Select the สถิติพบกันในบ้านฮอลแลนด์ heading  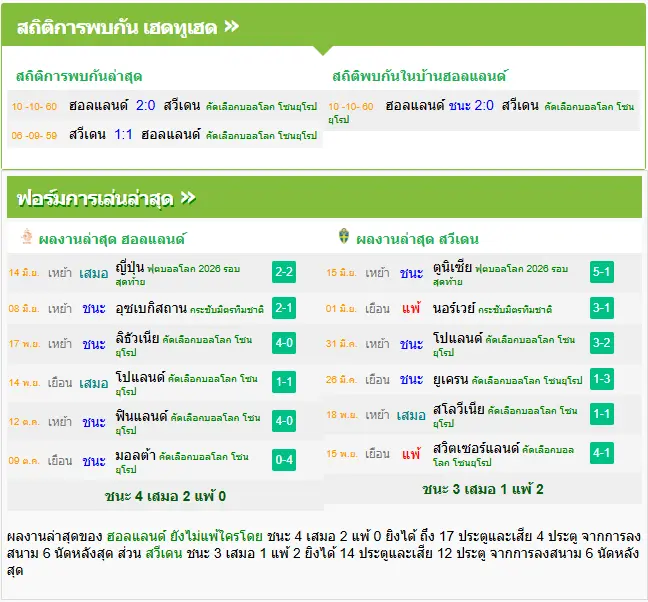click(x=420, y=76)
